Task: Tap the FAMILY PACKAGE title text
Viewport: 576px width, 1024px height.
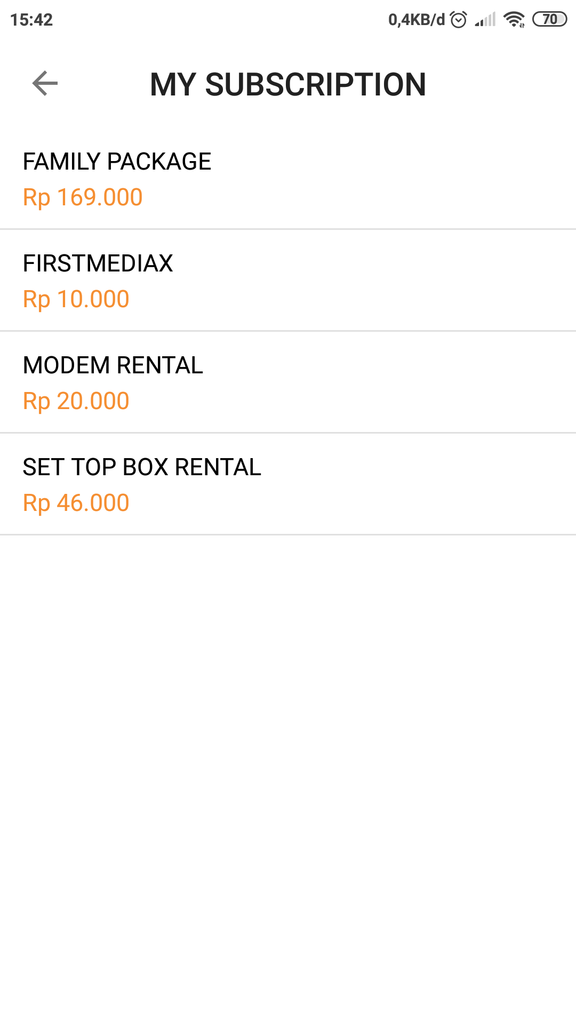Action: click(117, 161)
